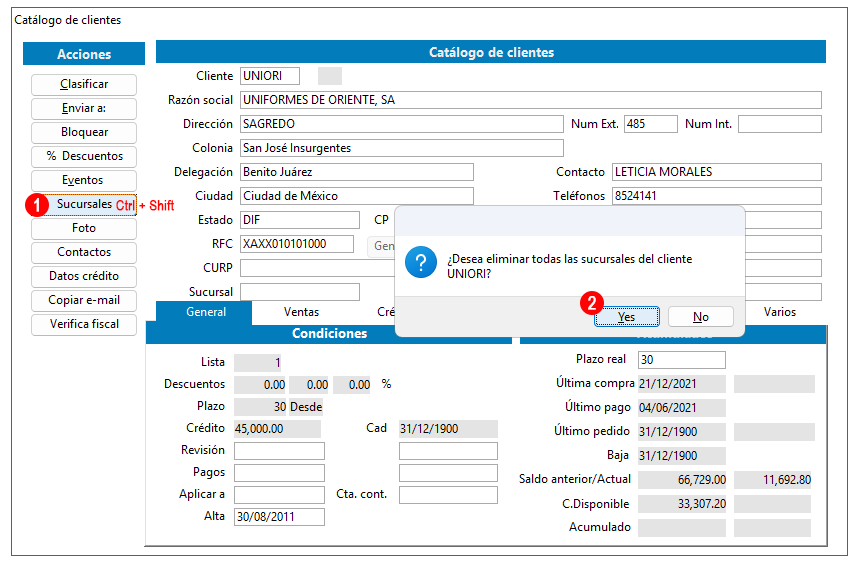863x567 pixels.
Task: Click the Crédito field 45,000.00
Action: (277, 429)
